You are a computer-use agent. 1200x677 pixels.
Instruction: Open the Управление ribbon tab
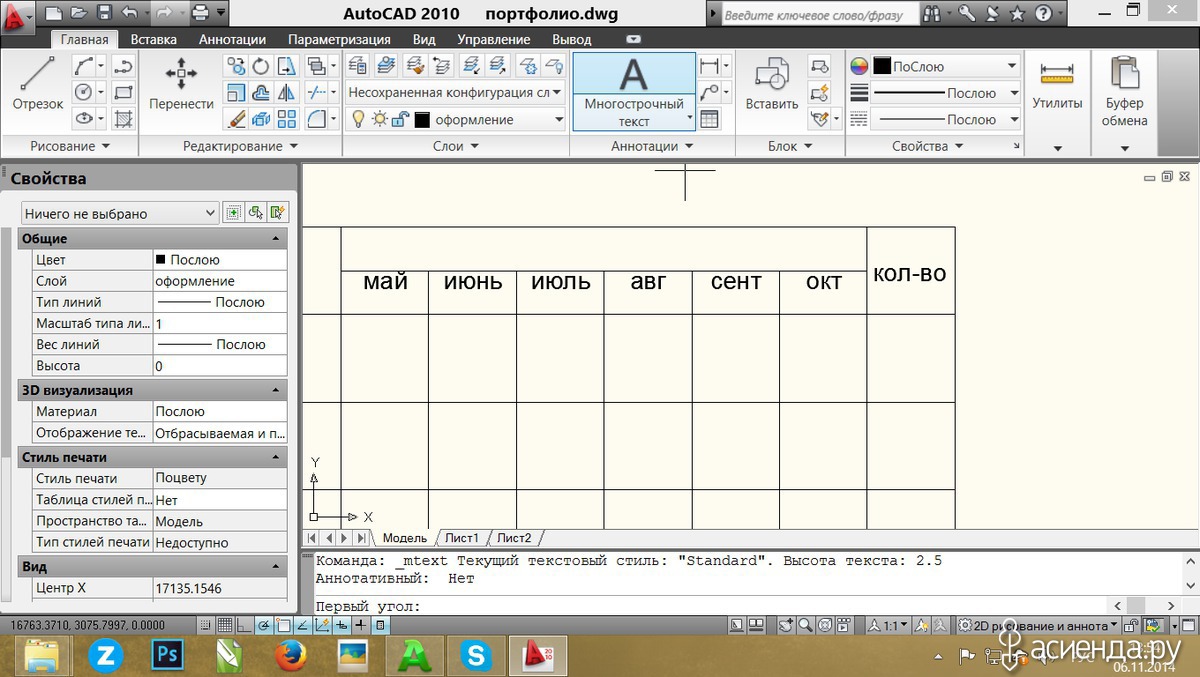click(x=494, y=40)
